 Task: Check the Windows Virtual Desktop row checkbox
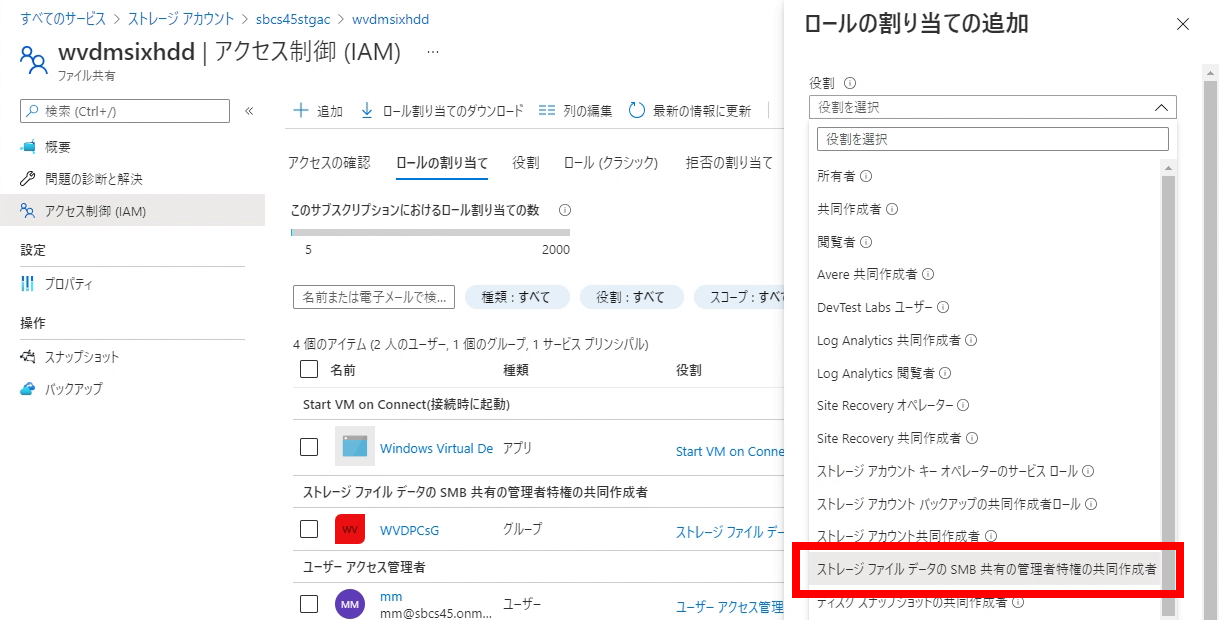[x=309, y=447]
